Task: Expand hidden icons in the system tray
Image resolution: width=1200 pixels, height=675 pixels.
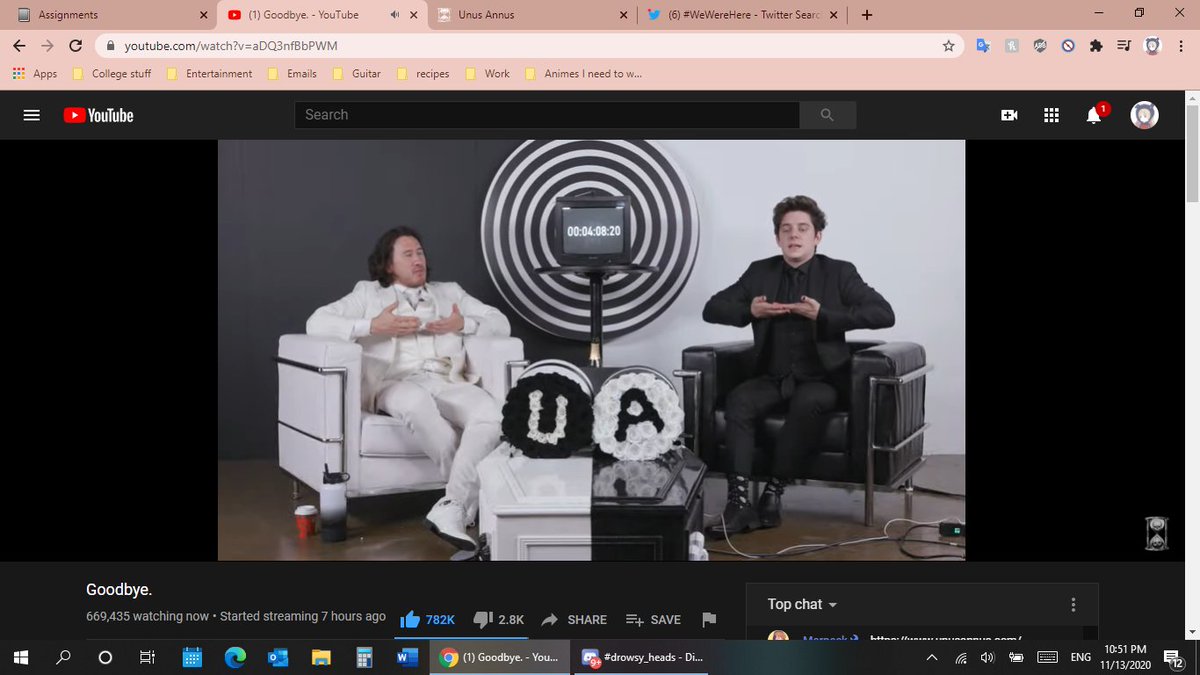Action: [931, 657]
